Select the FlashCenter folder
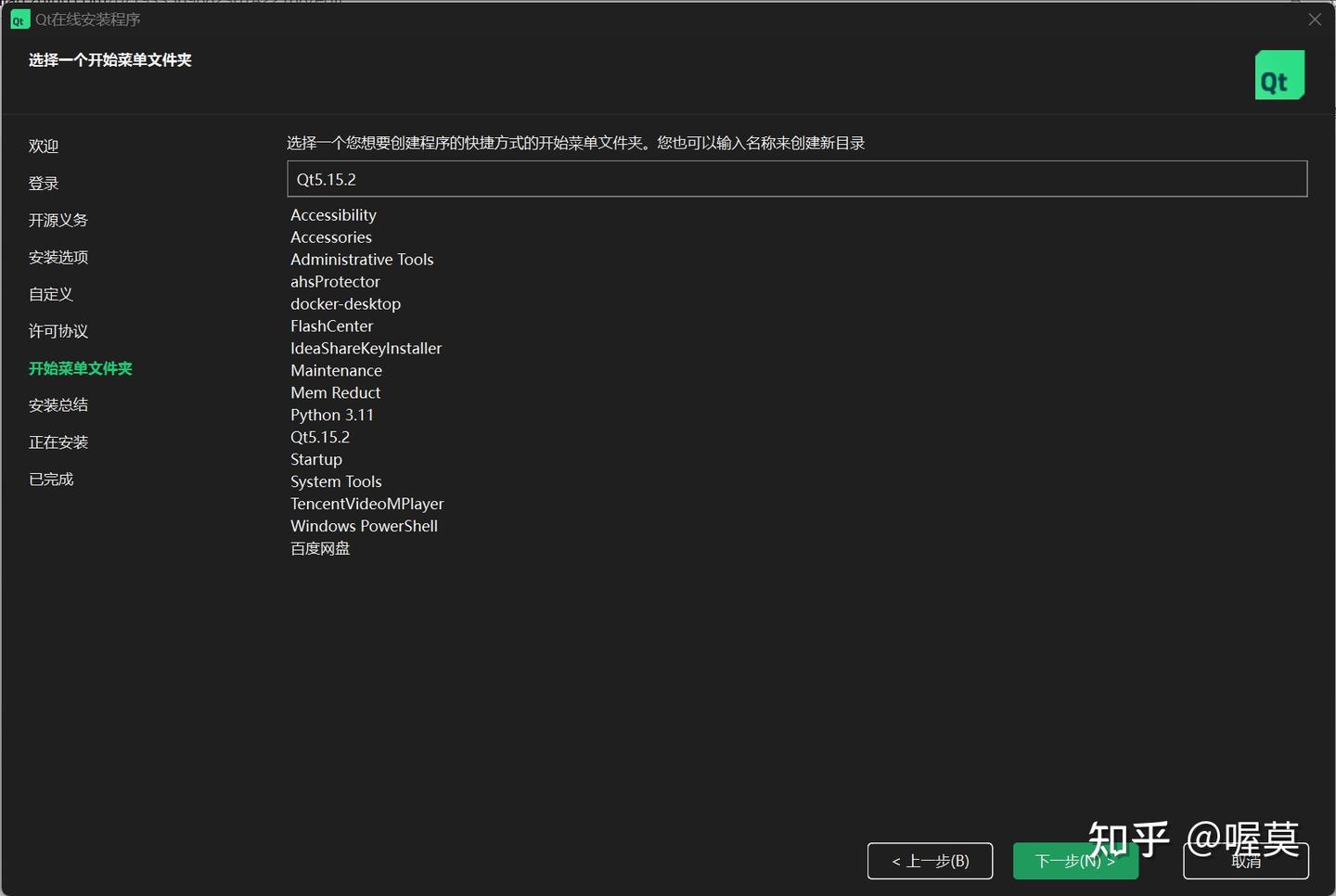The width and height of the screenshot is (1336, 896). click(x=331, y=326)
